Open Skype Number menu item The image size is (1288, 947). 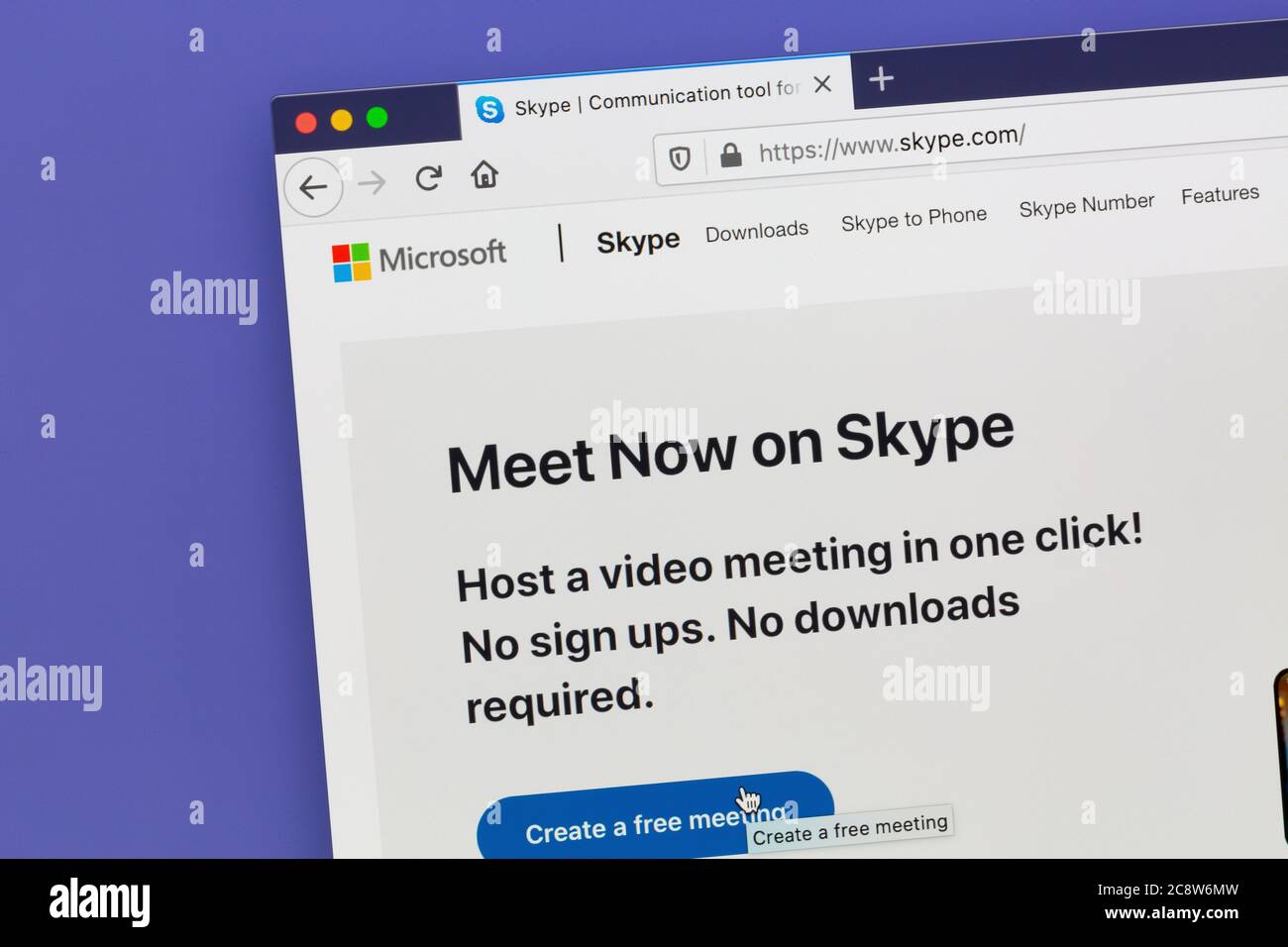point(1086,205)
